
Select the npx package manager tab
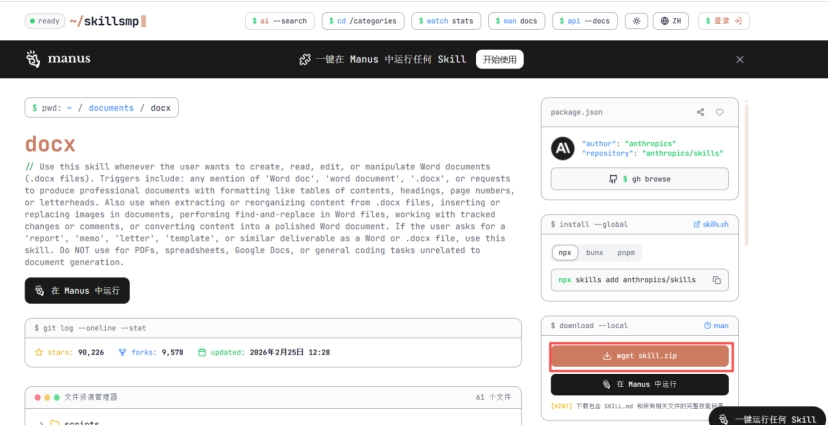(x=565, y=253)
